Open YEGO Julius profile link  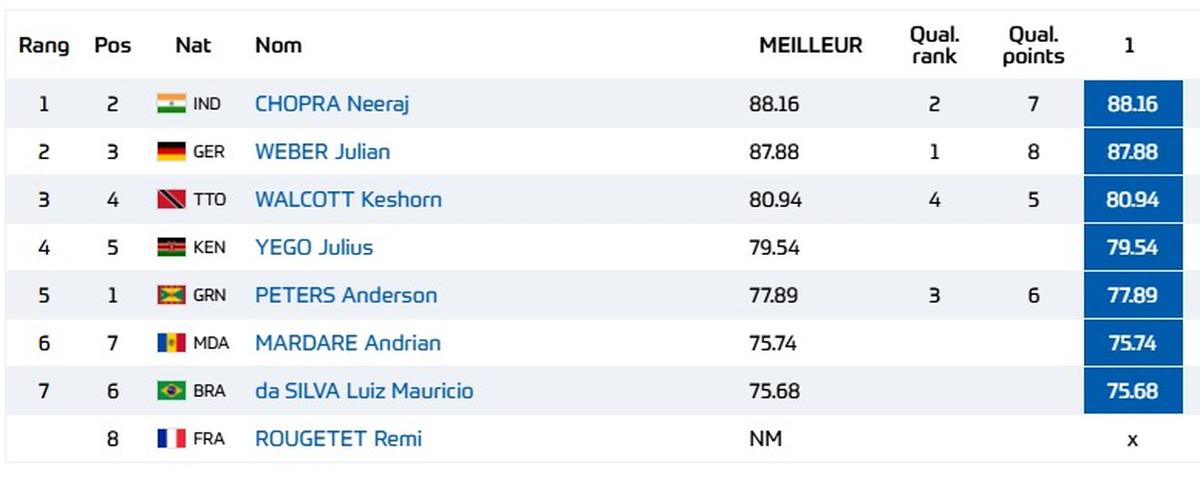(314, 247)
